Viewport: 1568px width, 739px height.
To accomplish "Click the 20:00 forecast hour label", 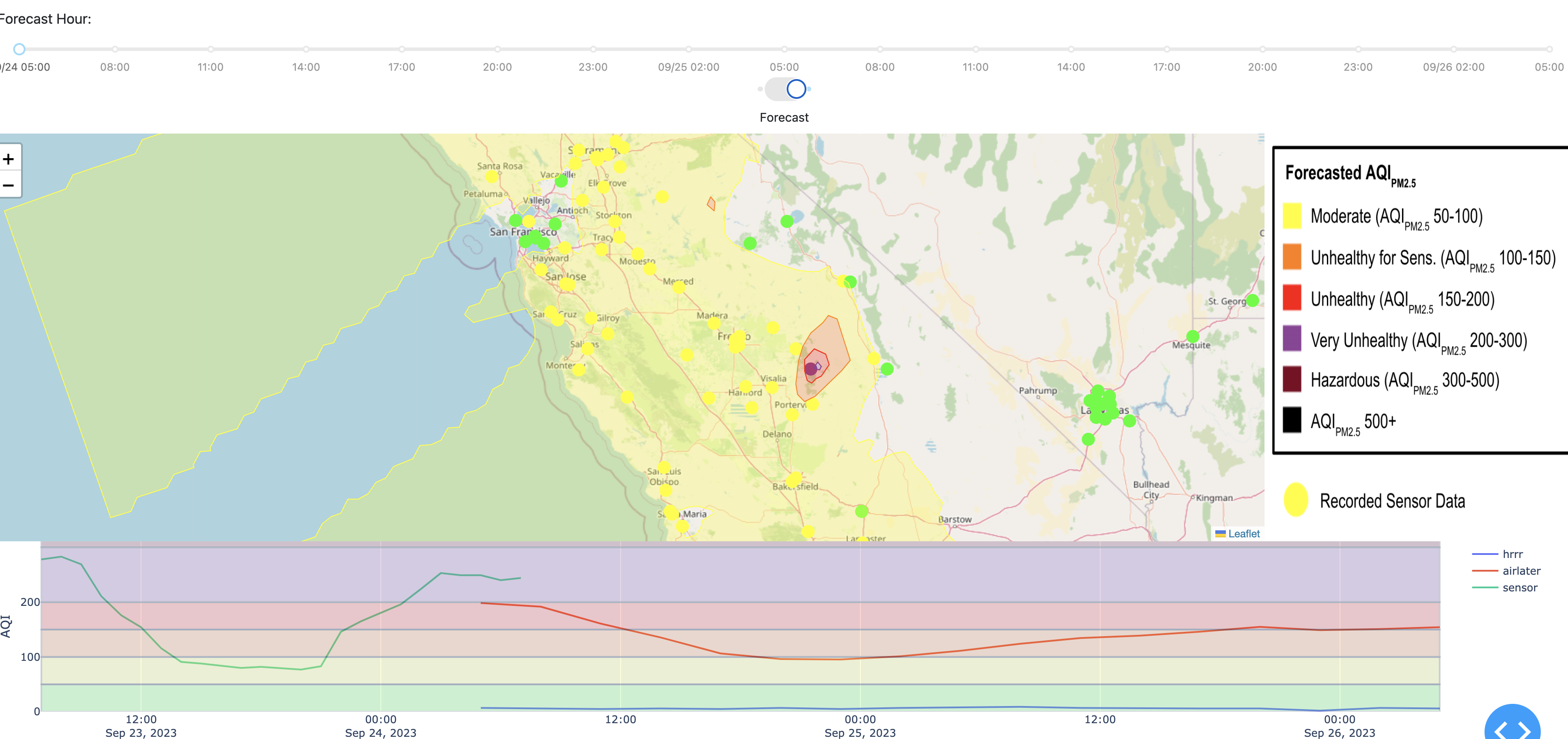I will (x=497, y=67).
